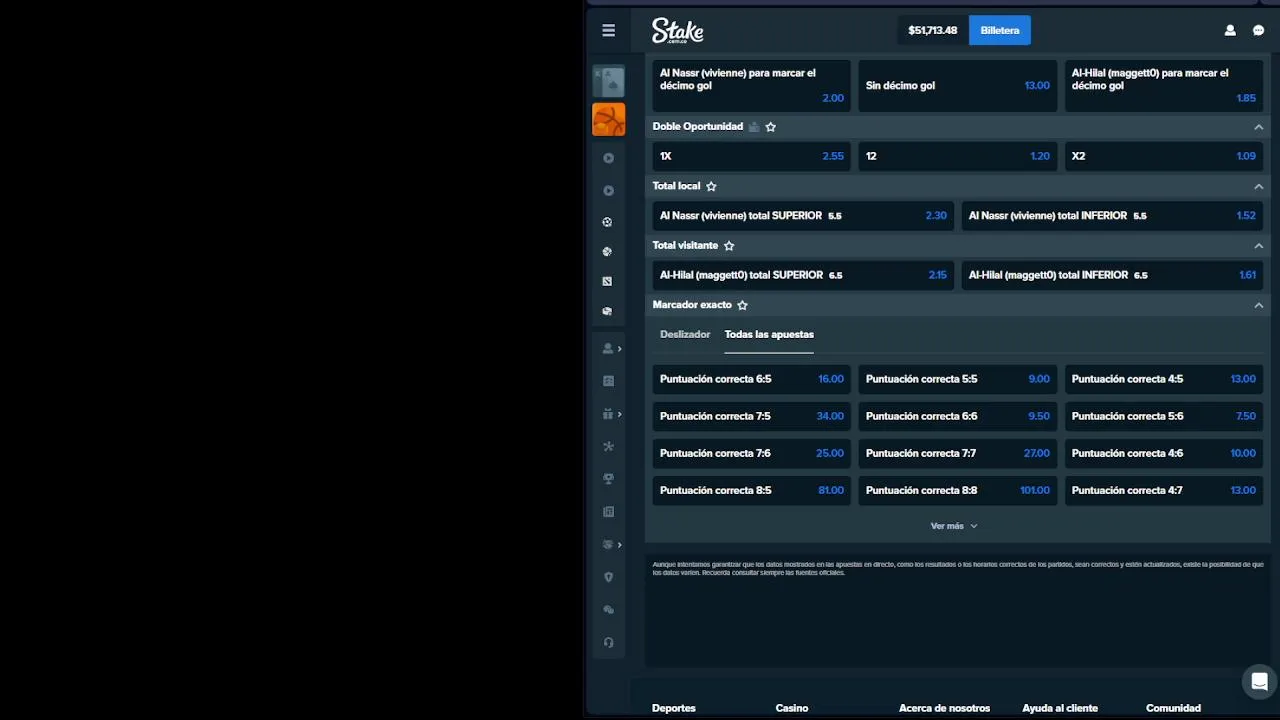Expand arrow next to handshake sidebar icon

point(620,545)
